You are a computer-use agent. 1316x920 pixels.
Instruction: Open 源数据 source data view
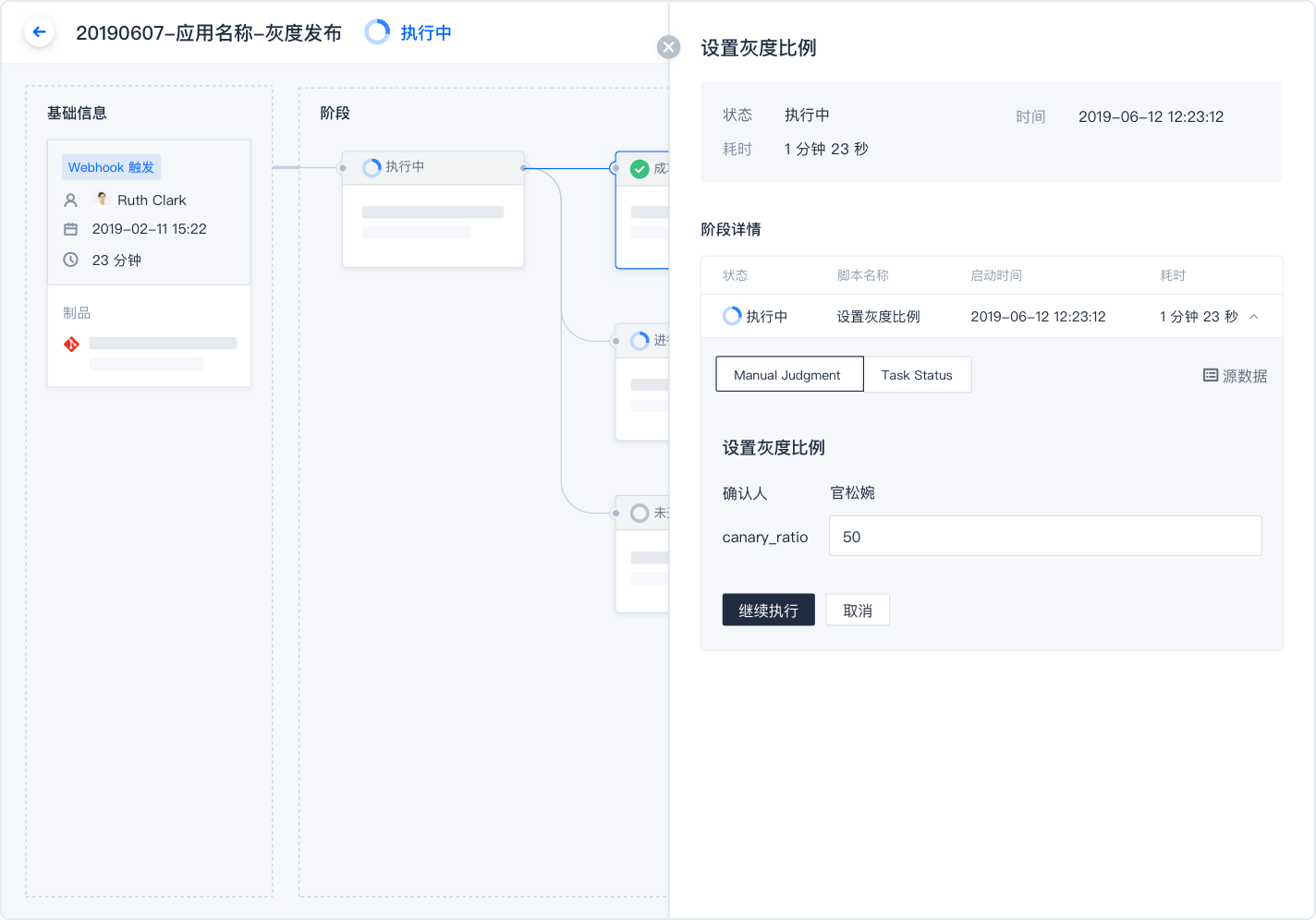coord(1235,376)
